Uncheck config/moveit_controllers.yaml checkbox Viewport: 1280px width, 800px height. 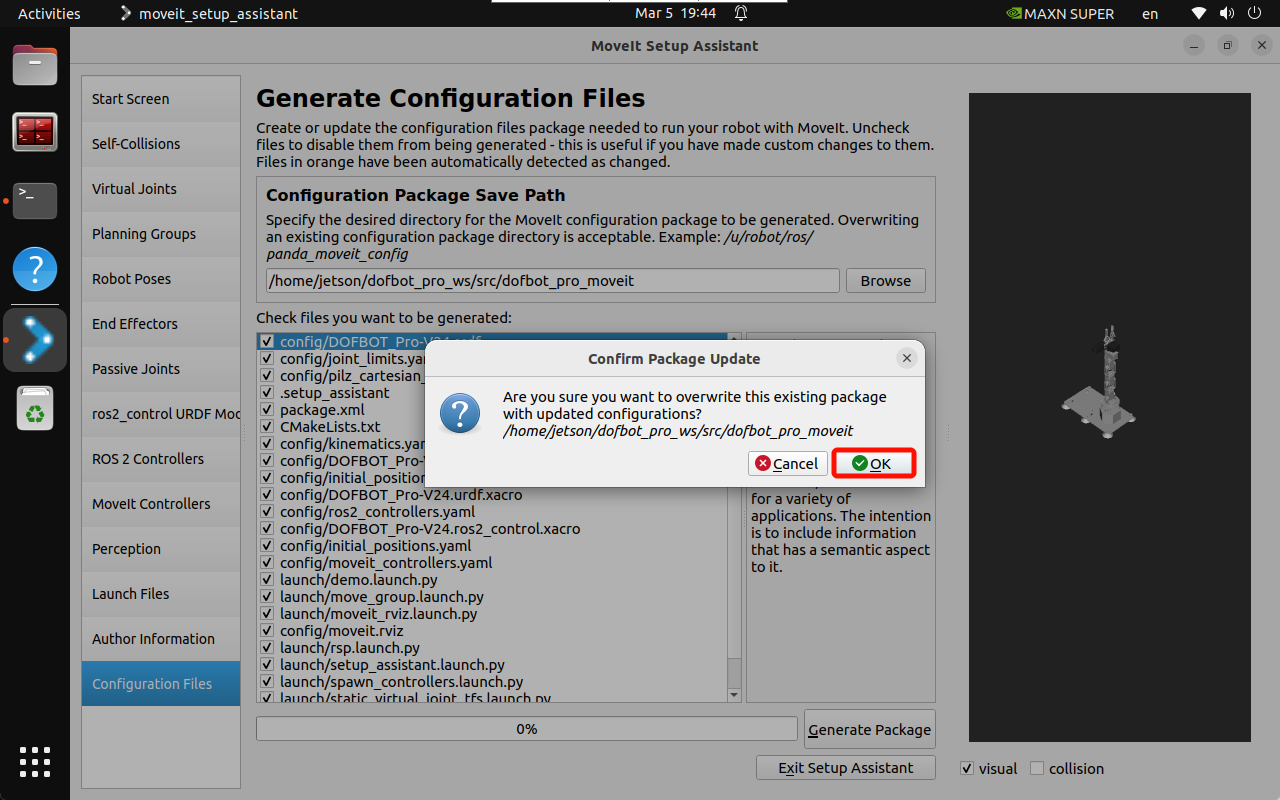267,562
